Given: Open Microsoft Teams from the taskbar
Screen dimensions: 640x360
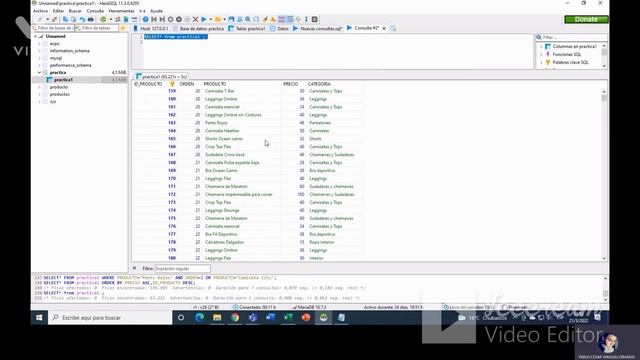Looking at the screenshot, I should (x=253, y=317).
